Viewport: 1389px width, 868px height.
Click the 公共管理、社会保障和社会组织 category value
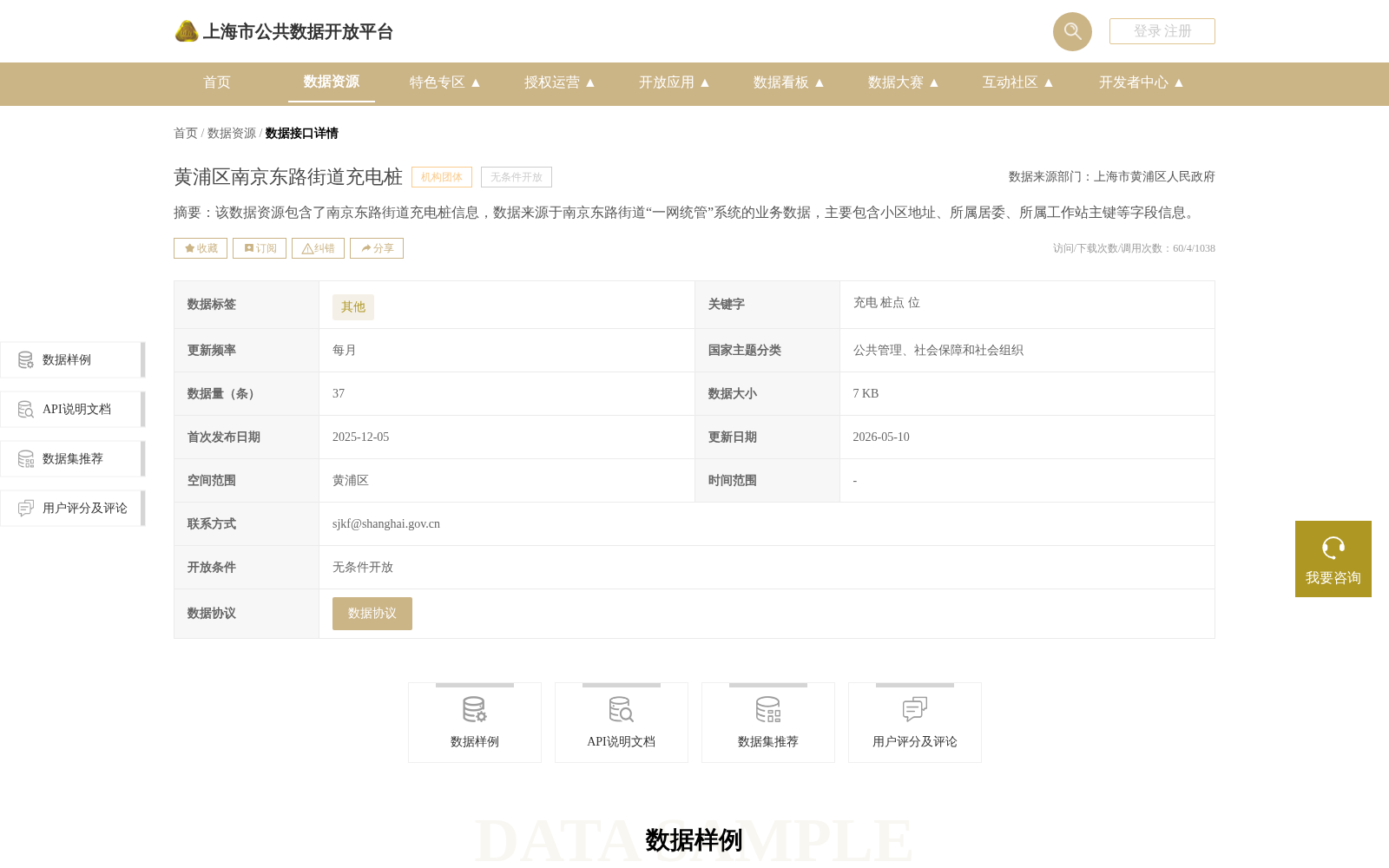[938, 351]
